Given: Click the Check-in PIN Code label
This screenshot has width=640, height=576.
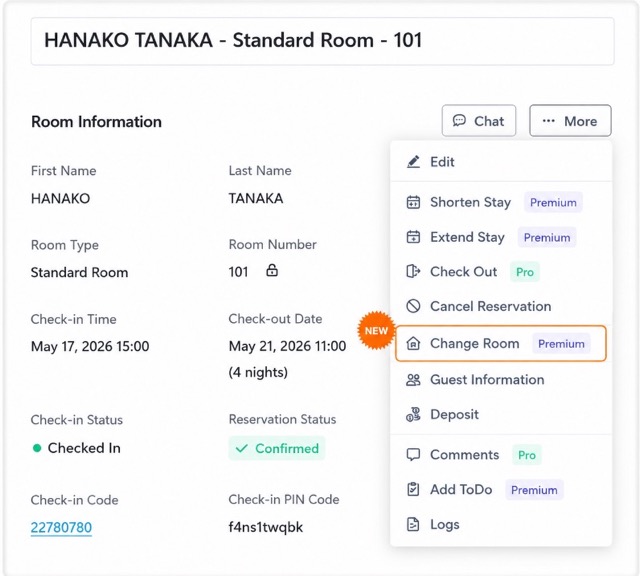Looking at the screenshot, I should point(284,499).
